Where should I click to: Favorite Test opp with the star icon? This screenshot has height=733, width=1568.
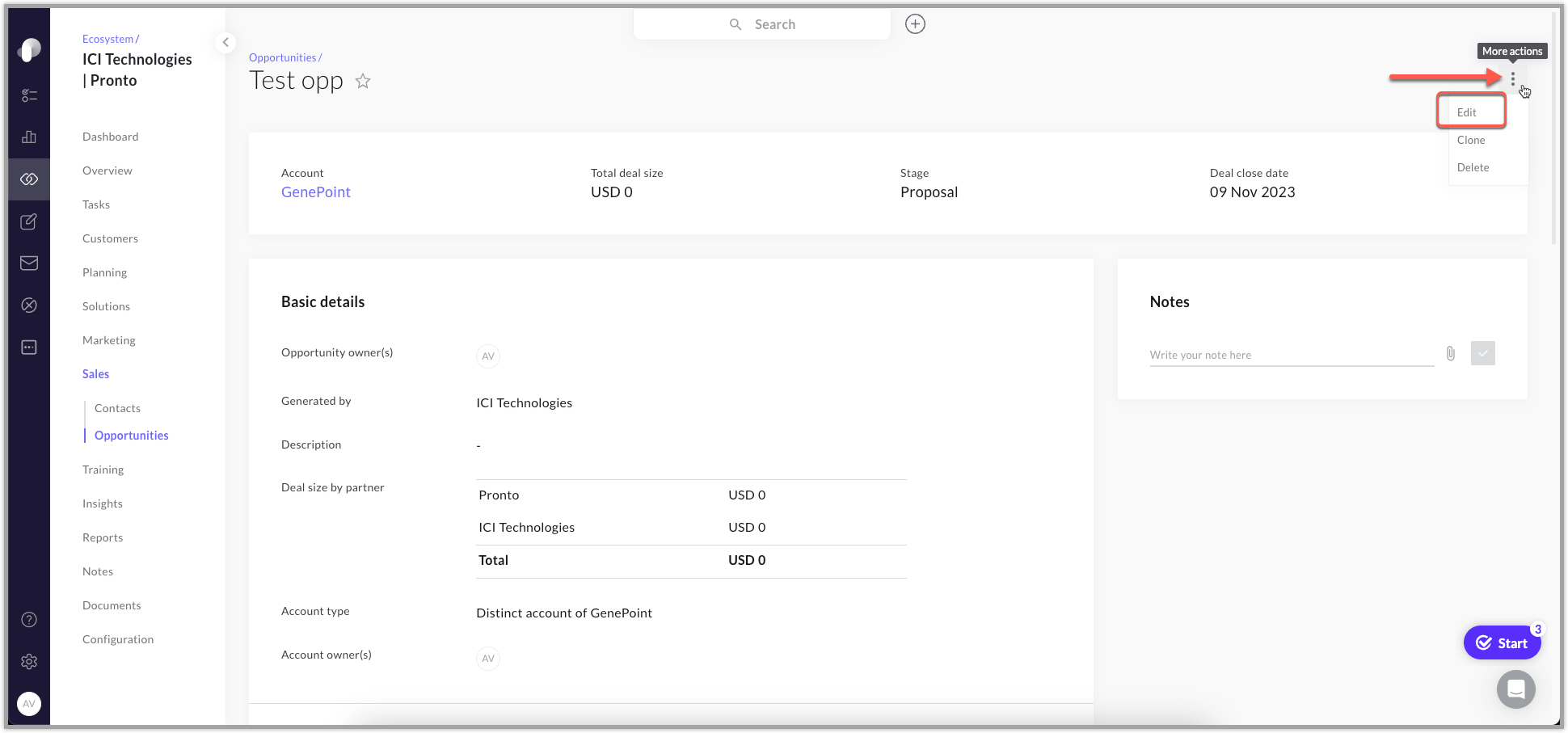tap(363, 81)
